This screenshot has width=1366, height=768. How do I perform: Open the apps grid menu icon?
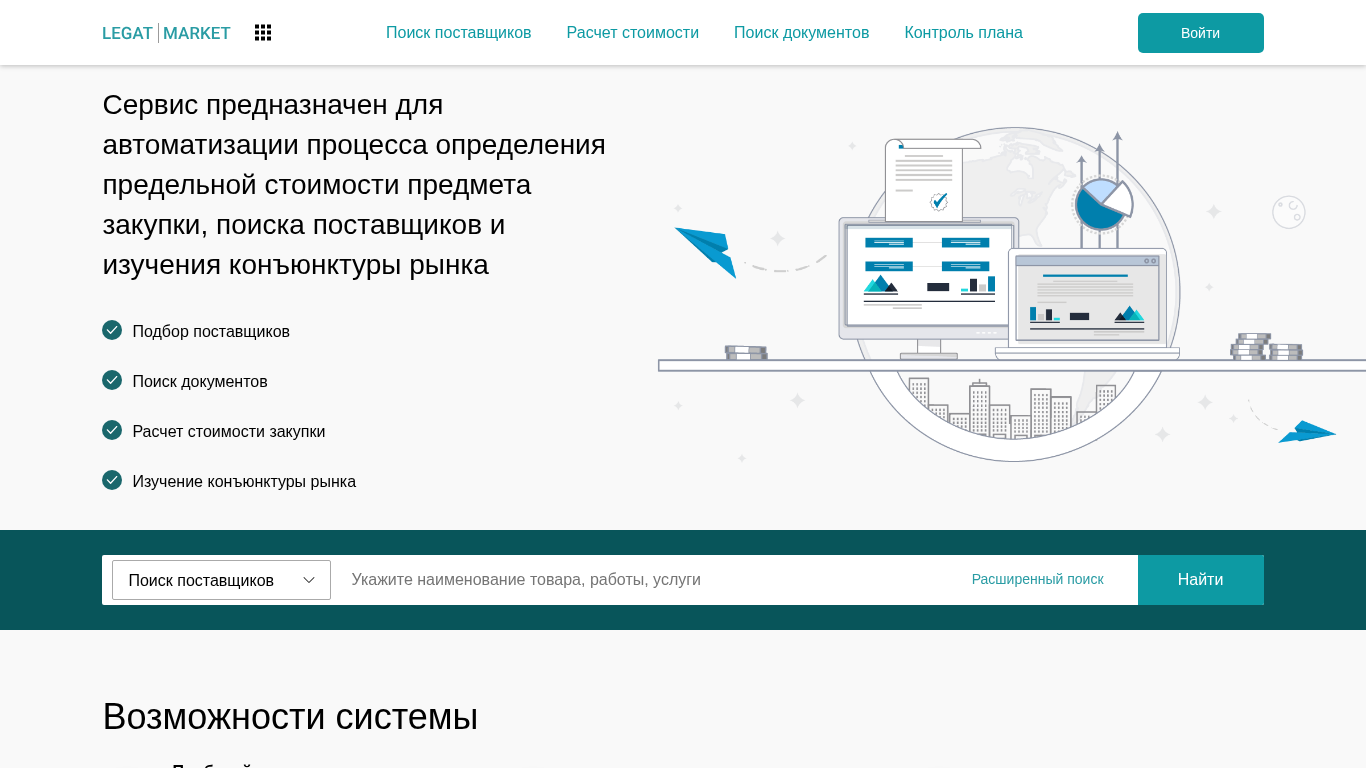click(x=263, y=33)
